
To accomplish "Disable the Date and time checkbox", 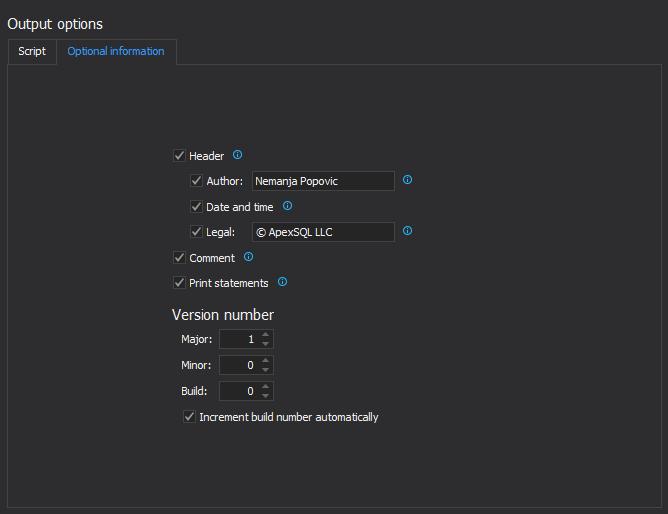I will click(197, 207).
